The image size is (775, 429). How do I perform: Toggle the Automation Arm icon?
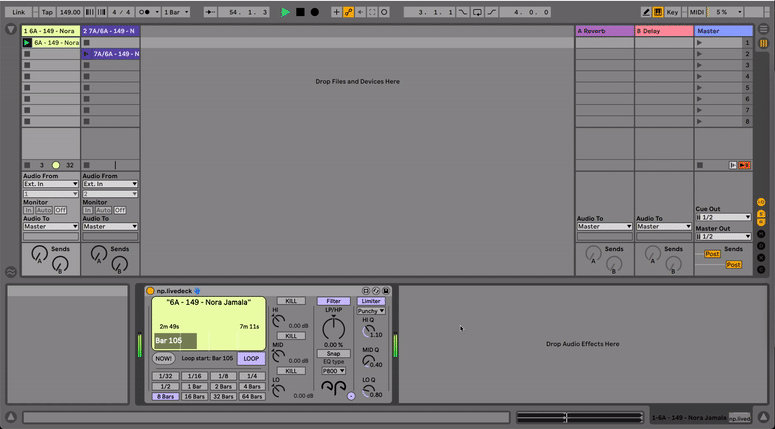tap(348, 12)
